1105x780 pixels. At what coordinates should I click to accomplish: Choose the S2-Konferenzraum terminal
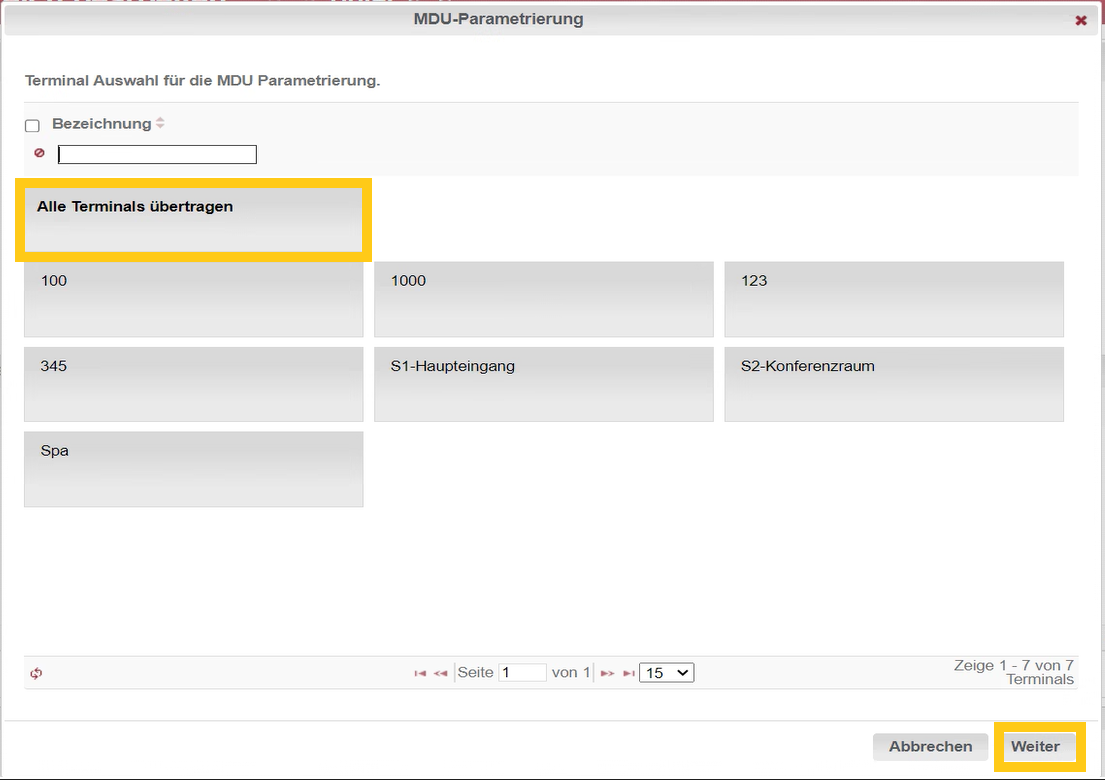pyautogui.click(x=893, y=384)
